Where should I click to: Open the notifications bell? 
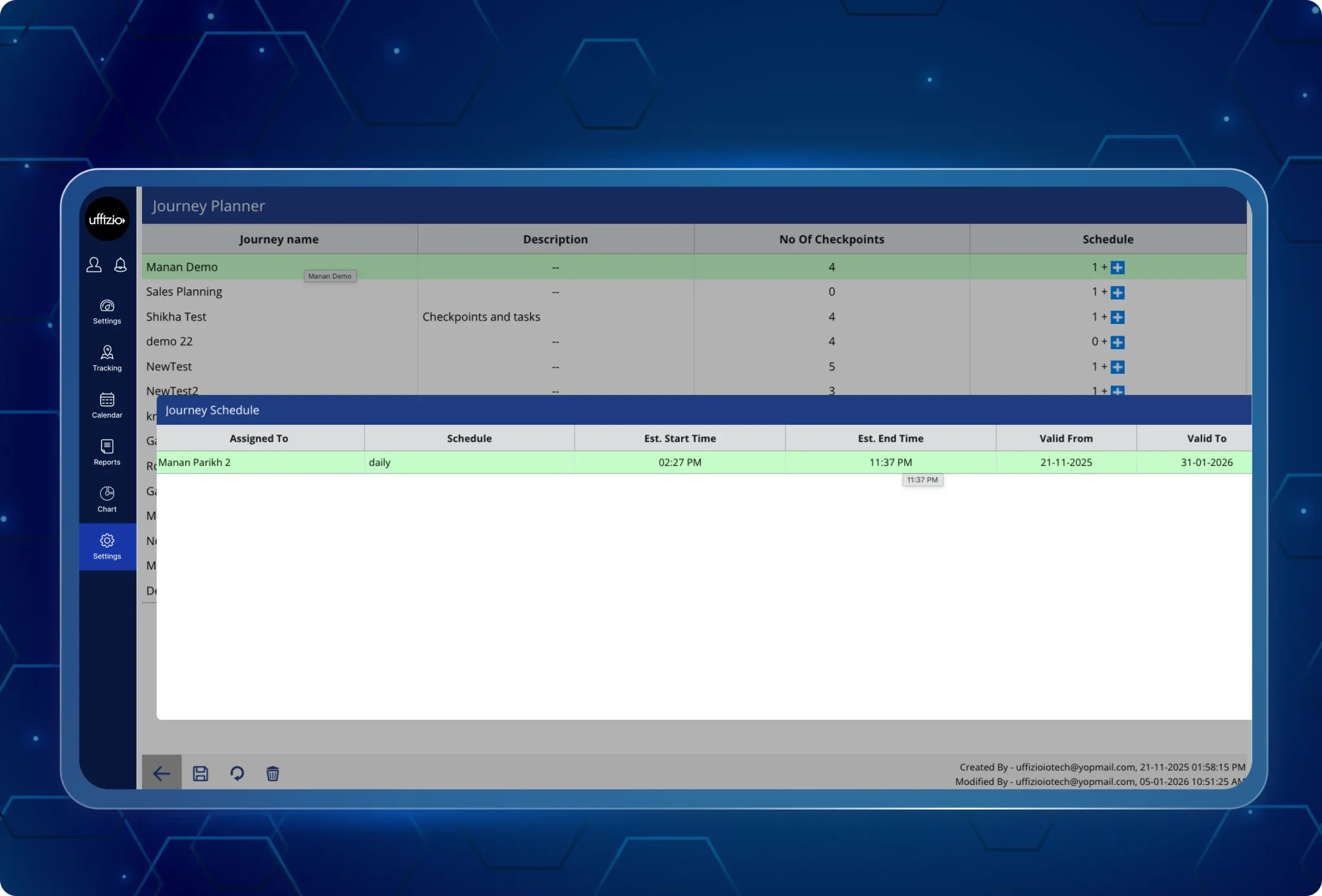click(x=121, y=265)
